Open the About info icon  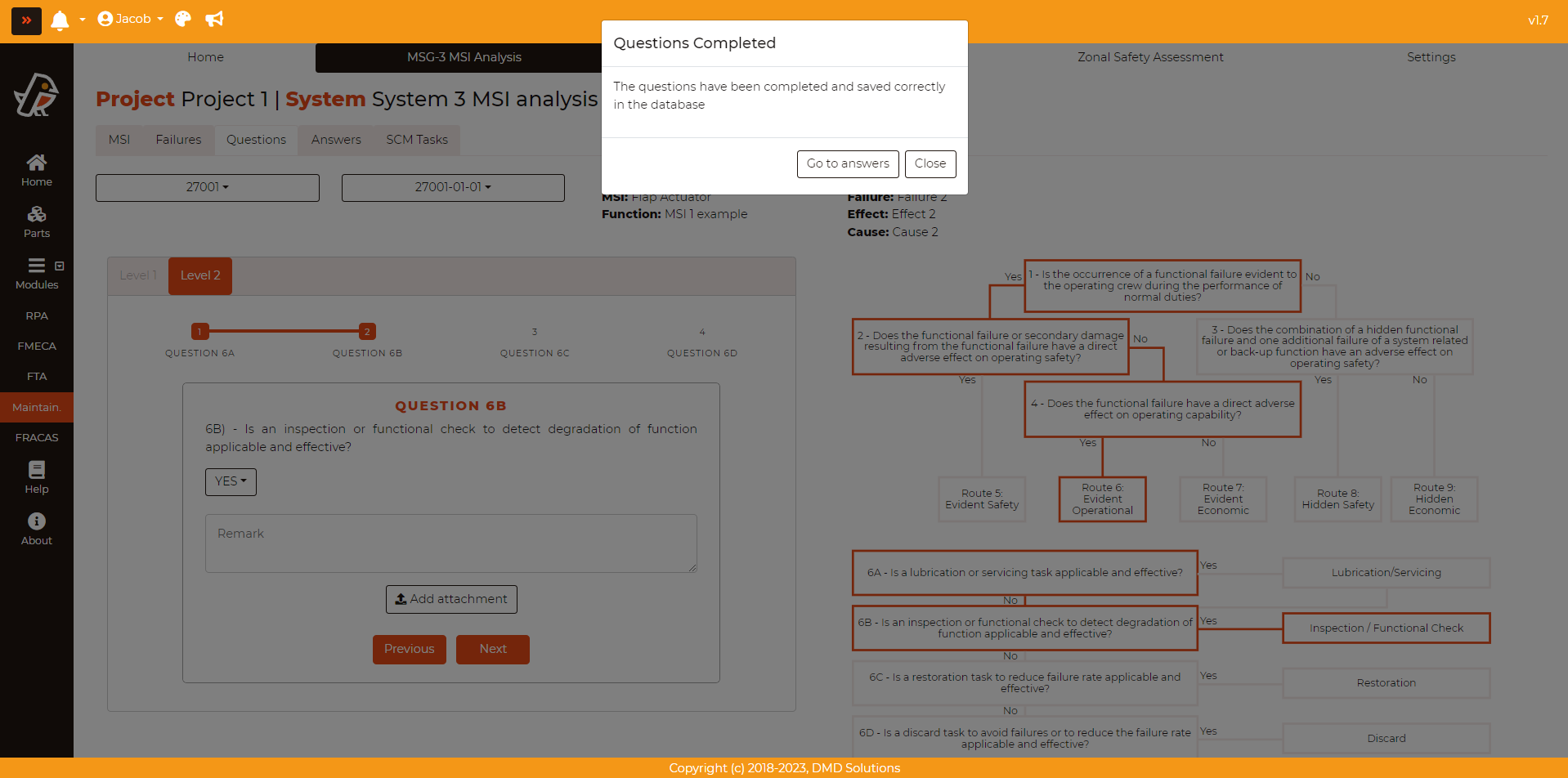tap(37, 529)
